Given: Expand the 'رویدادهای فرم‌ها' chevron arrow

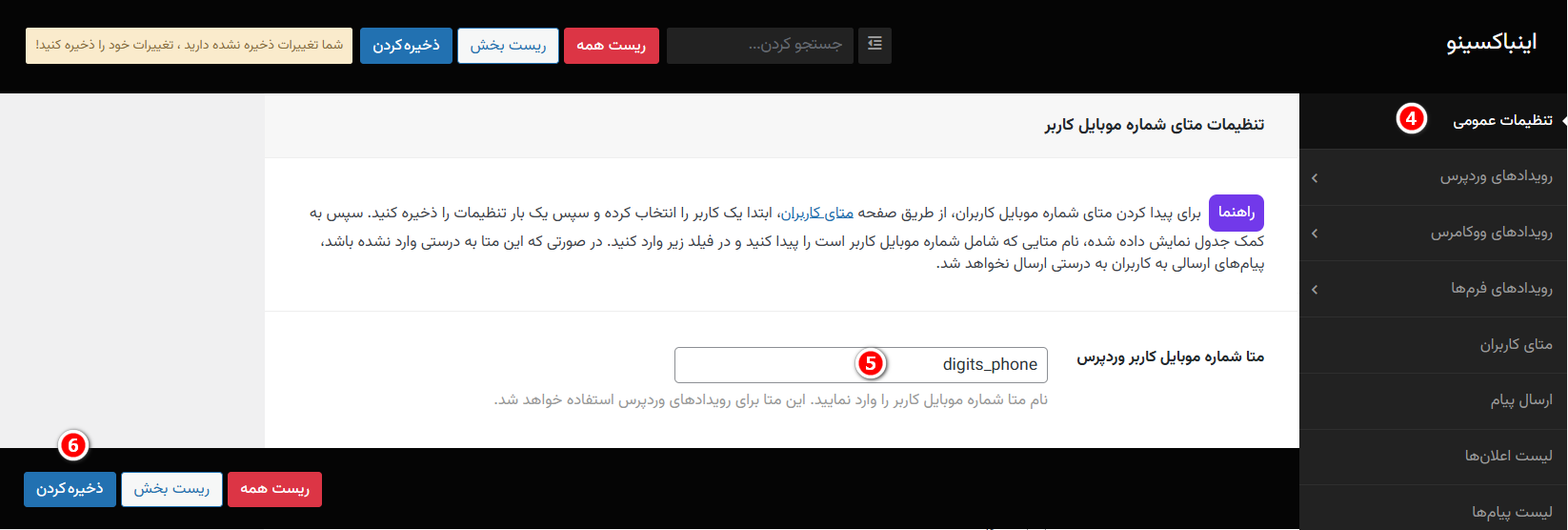Looking at the screenshot, I should [x=1315, y=289].
